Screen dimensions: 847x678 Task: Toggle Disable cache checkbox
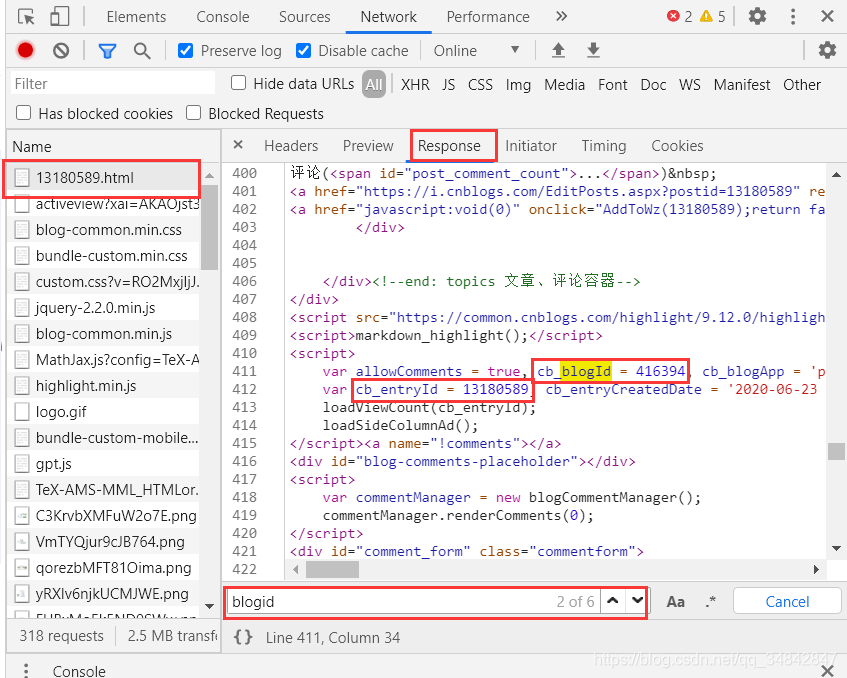(x=304, y=51)
